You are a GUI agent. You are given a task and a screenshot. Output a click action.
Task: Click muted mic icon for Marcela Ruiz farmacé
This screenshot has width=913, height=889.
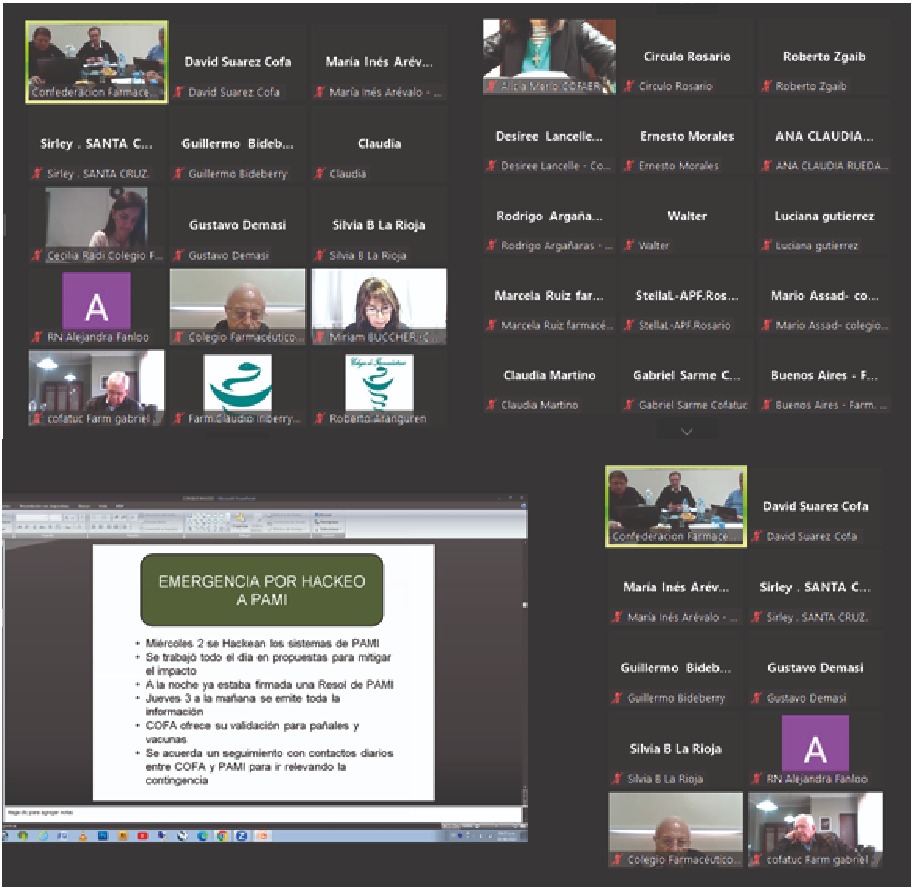point(491,325)
